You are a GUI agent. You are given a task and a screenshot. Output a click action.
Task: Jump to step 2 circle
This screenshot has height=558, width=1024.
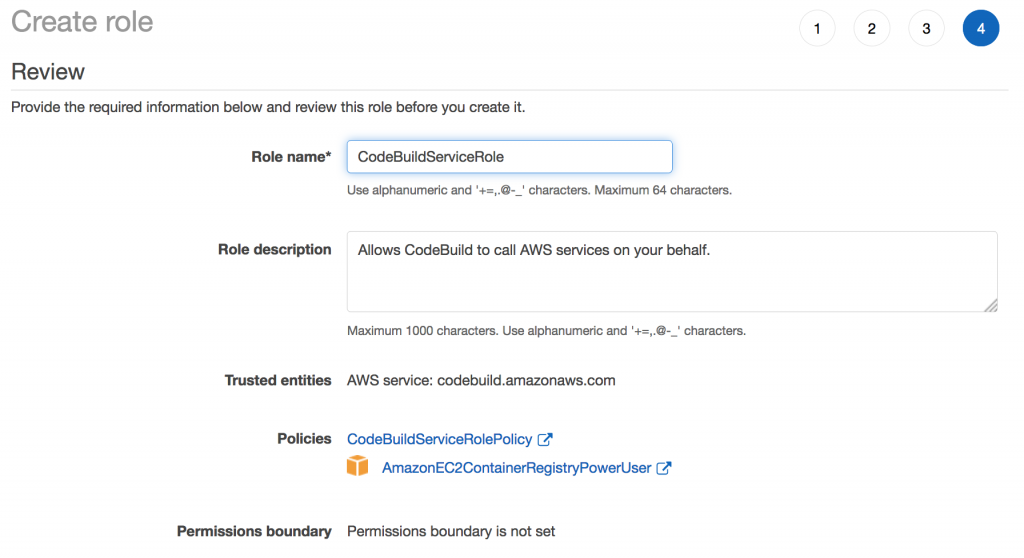pyautogui.click(x=872, y=29)
